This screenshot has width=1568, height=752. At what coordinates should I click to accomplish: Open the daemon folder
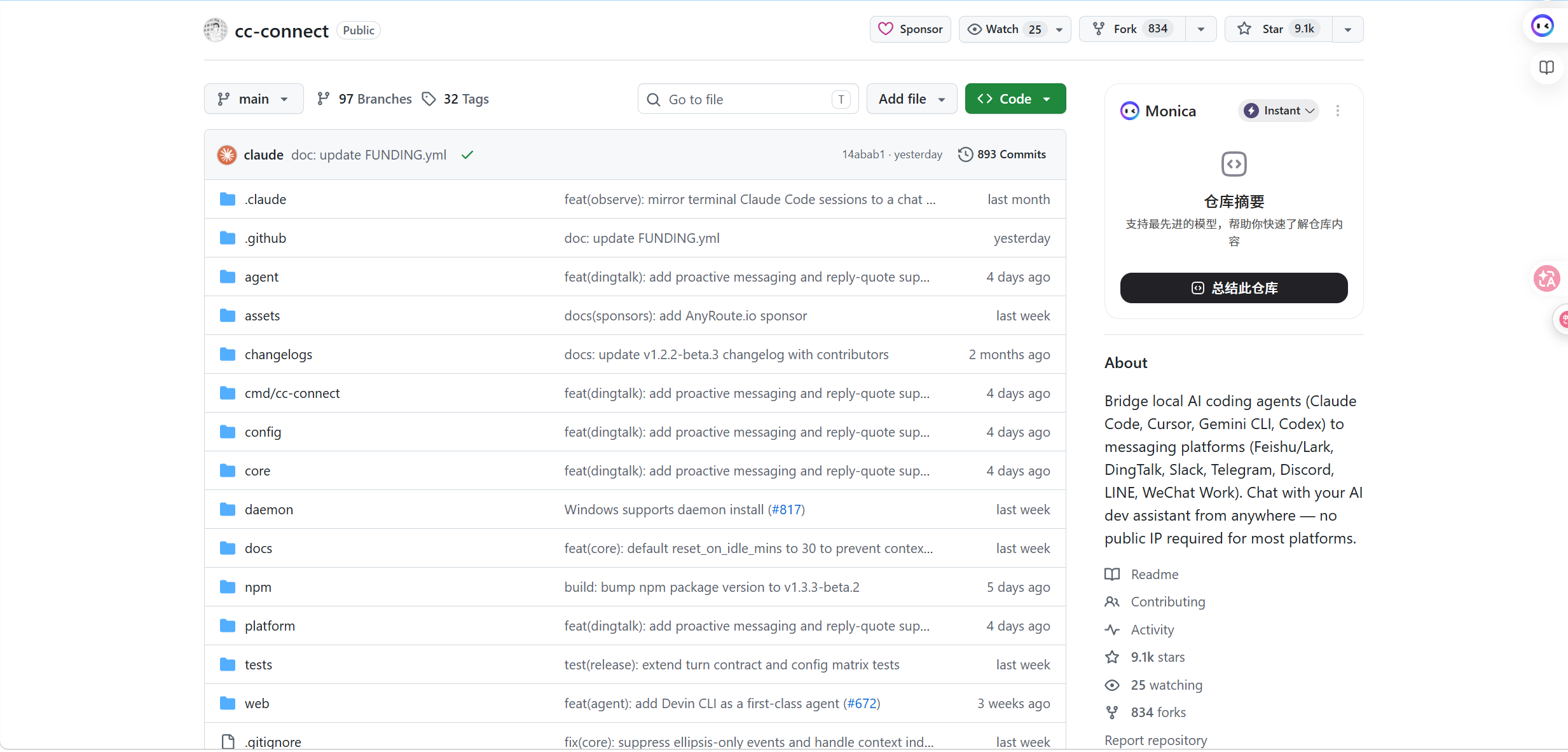[x=269, y=510]
